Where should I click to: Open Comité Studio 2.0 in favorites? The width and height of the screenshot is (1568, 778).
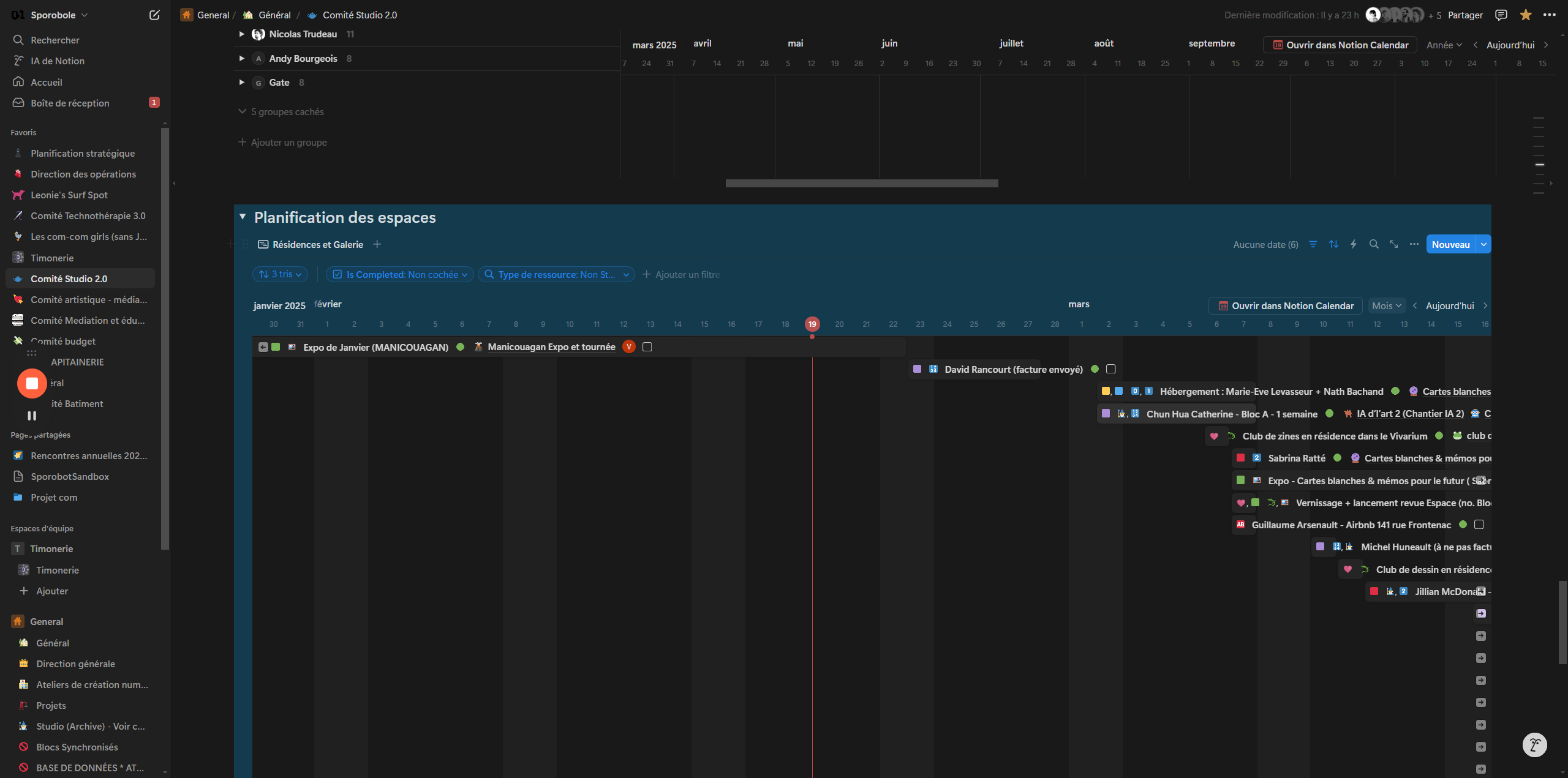[80, 279]
